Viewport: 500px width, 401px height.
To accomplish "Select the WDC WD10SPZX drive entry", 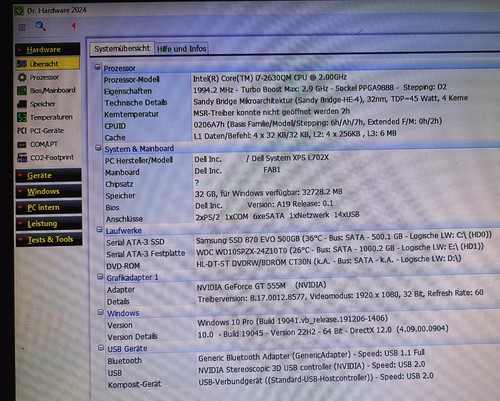I will click(x=340, y=249).
